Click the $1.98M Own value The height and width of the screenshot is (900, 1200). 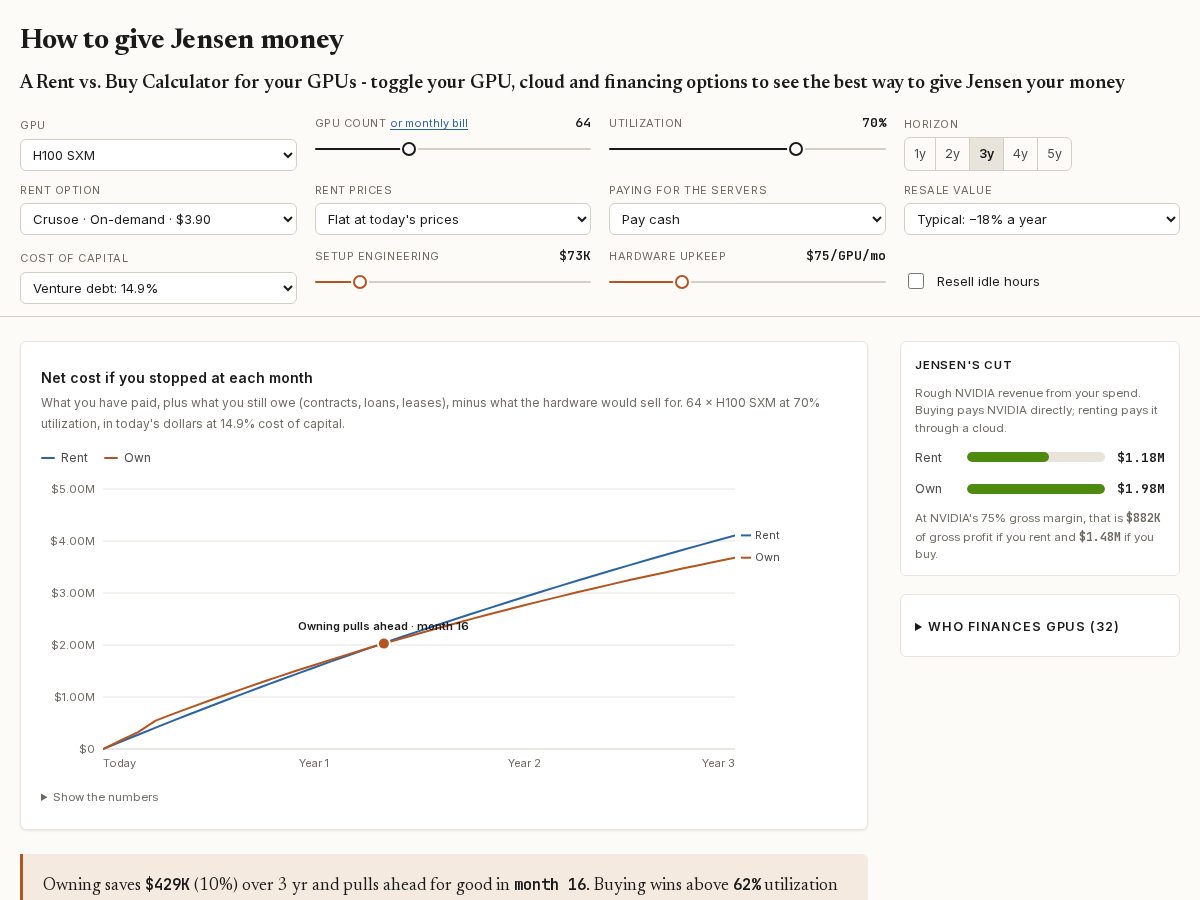pyautogui.click(x=1141, y=489)
